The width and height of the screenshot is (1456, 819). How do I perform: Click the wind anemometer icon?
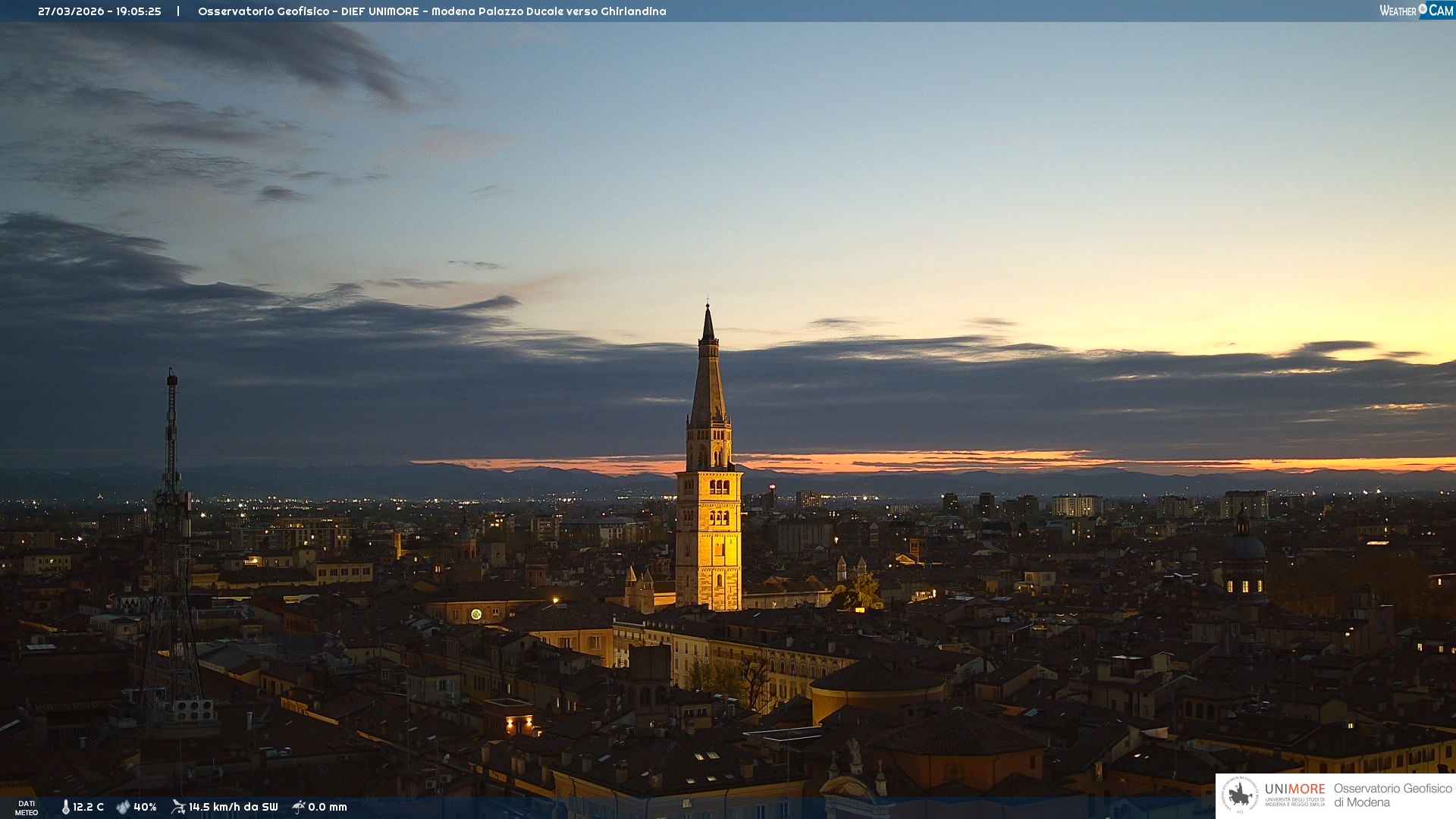point(178,807)
